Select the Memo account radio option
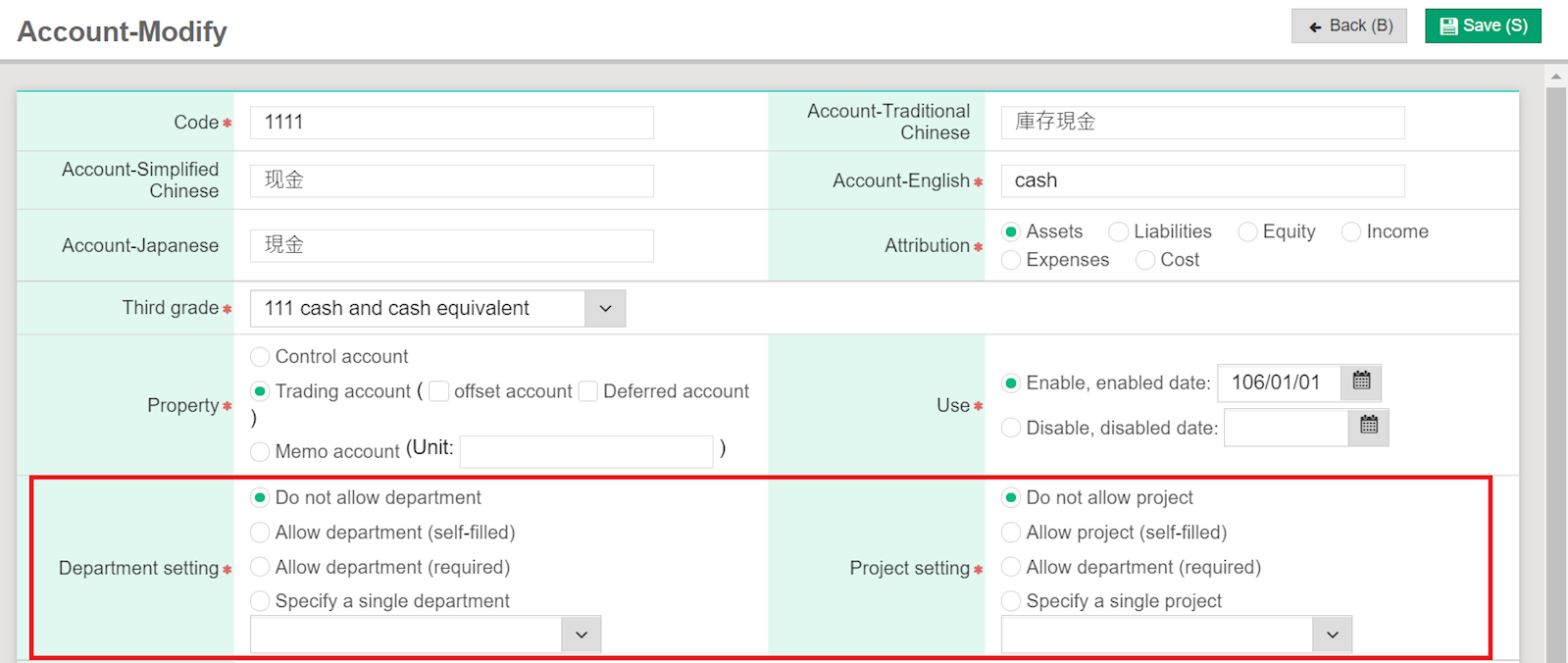 pyautogui.click(x=260, y=451)
